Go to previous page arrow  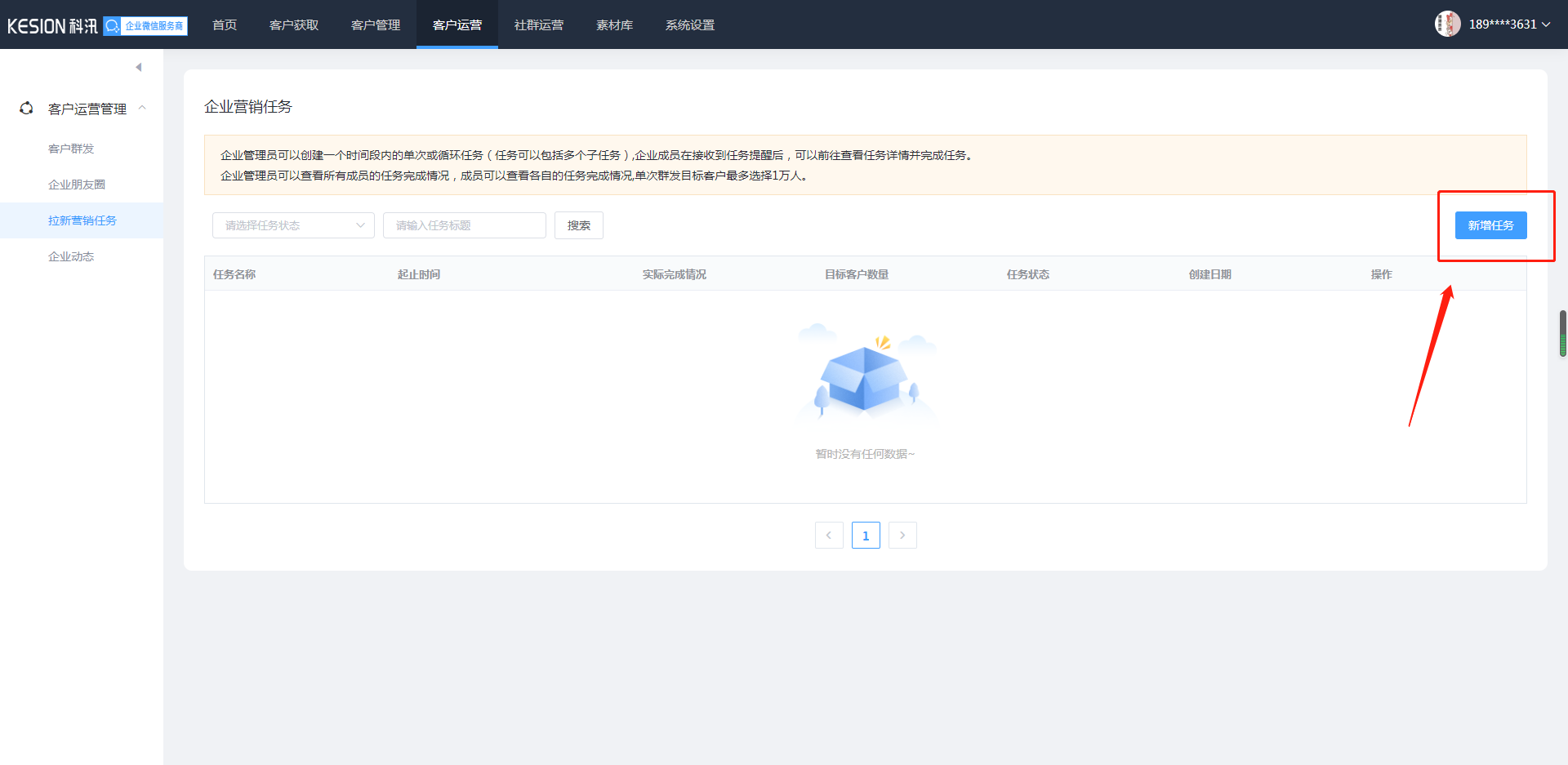[x=829, y=536]
